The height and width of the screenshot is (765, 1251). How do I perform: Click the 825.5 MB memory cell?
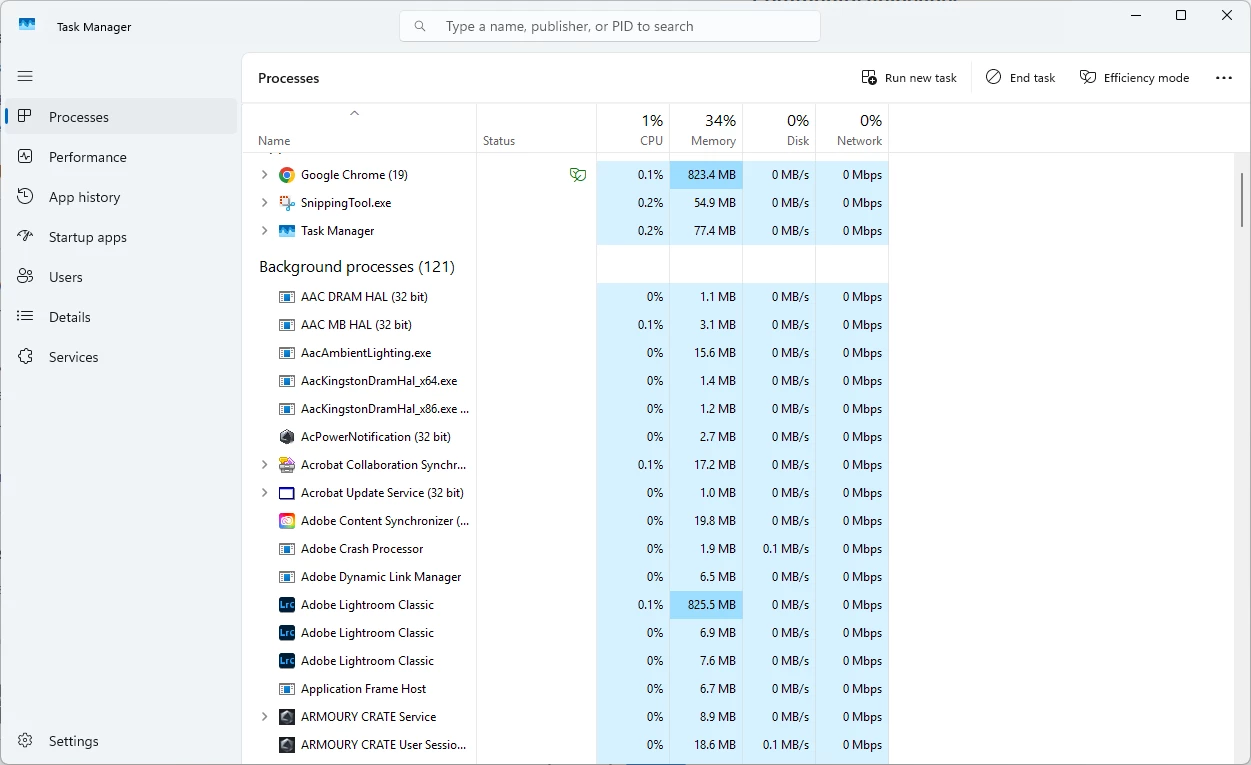tap(706, 605)
